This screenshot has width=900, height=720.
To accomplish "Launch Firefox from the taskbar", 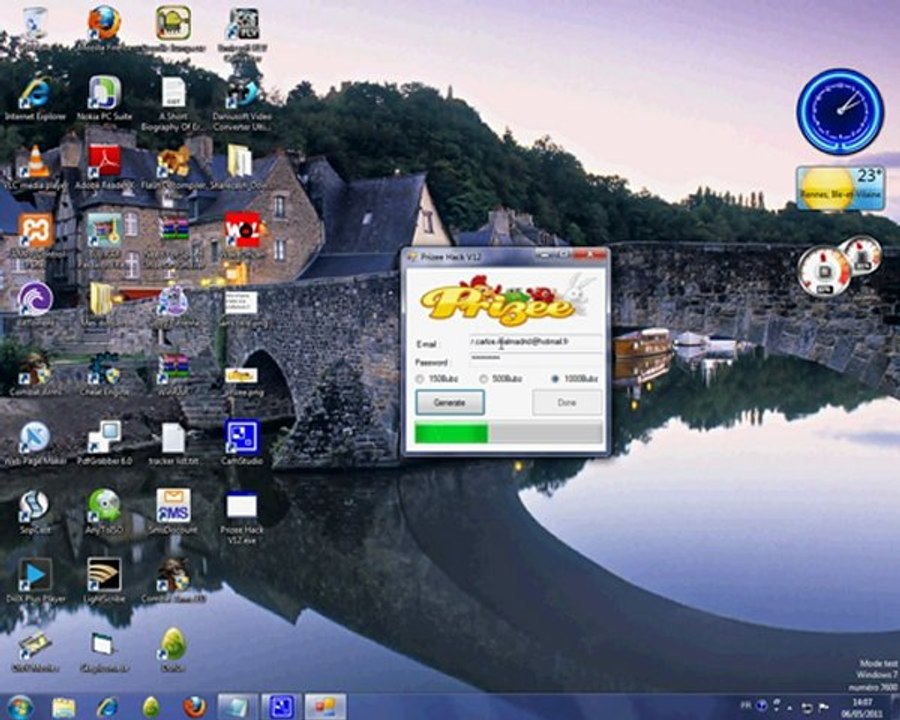I will (194, 707).
